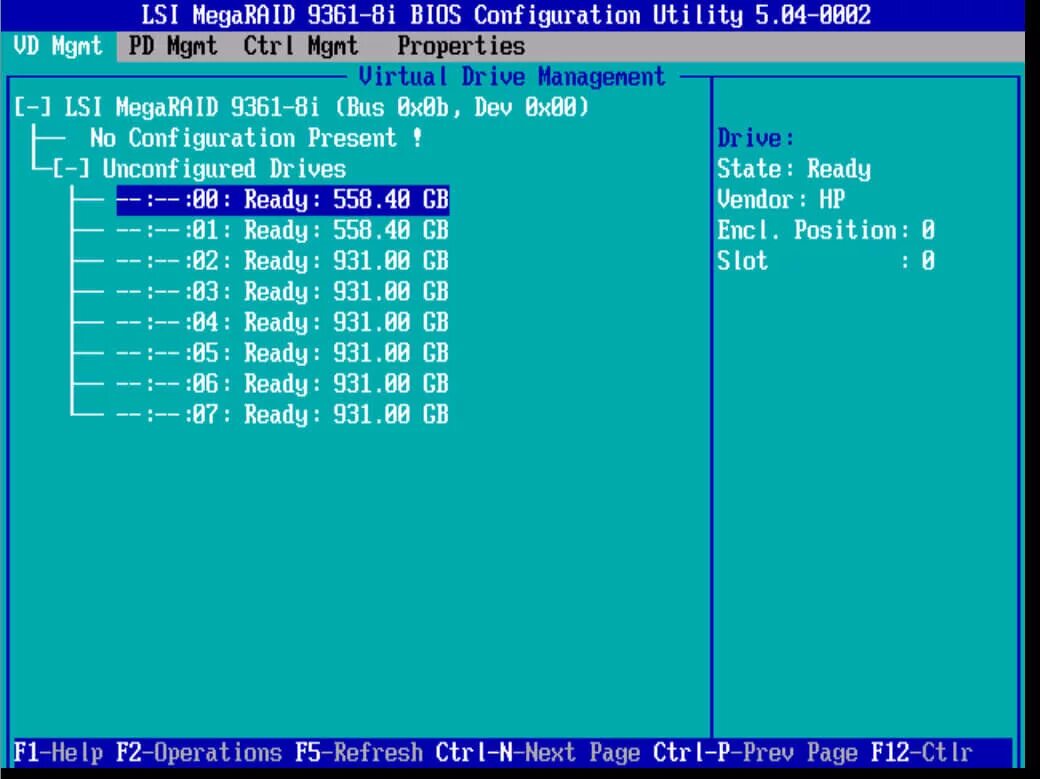
Task: Select the Unconfigured Drives label
Action: pyautogui.click(x=224, y=169)
